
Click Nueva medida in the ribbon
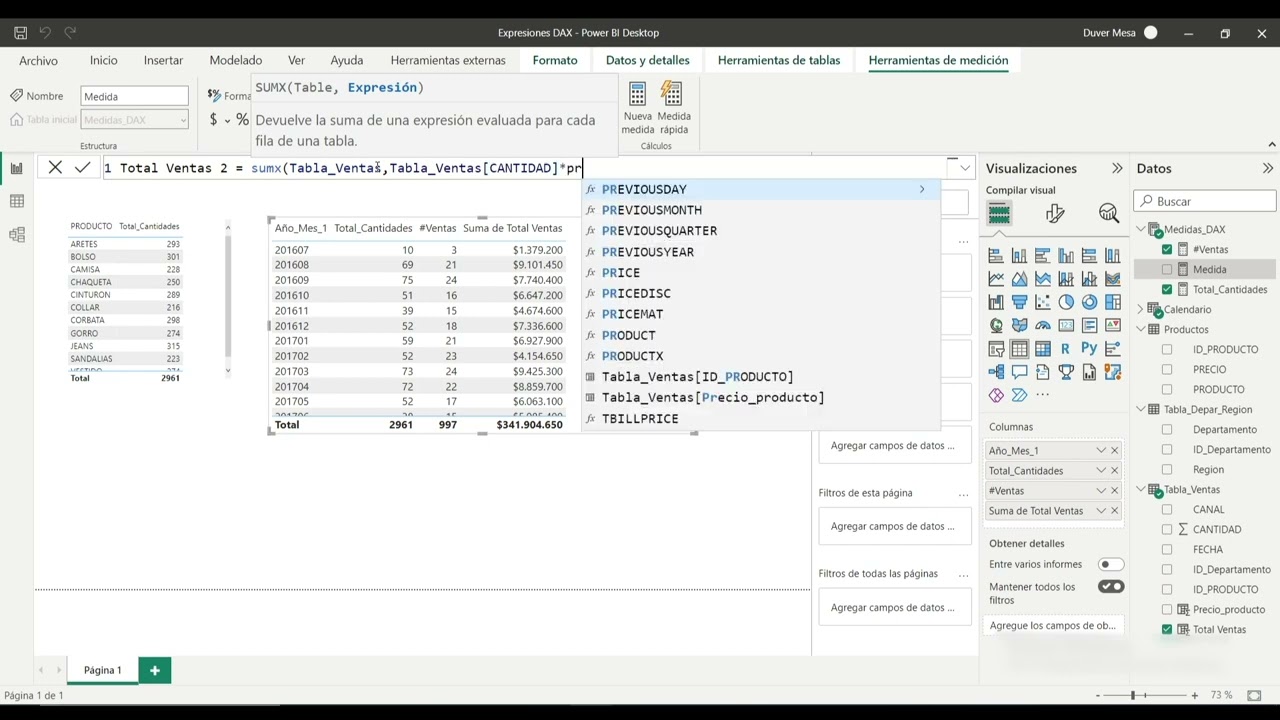637,108
